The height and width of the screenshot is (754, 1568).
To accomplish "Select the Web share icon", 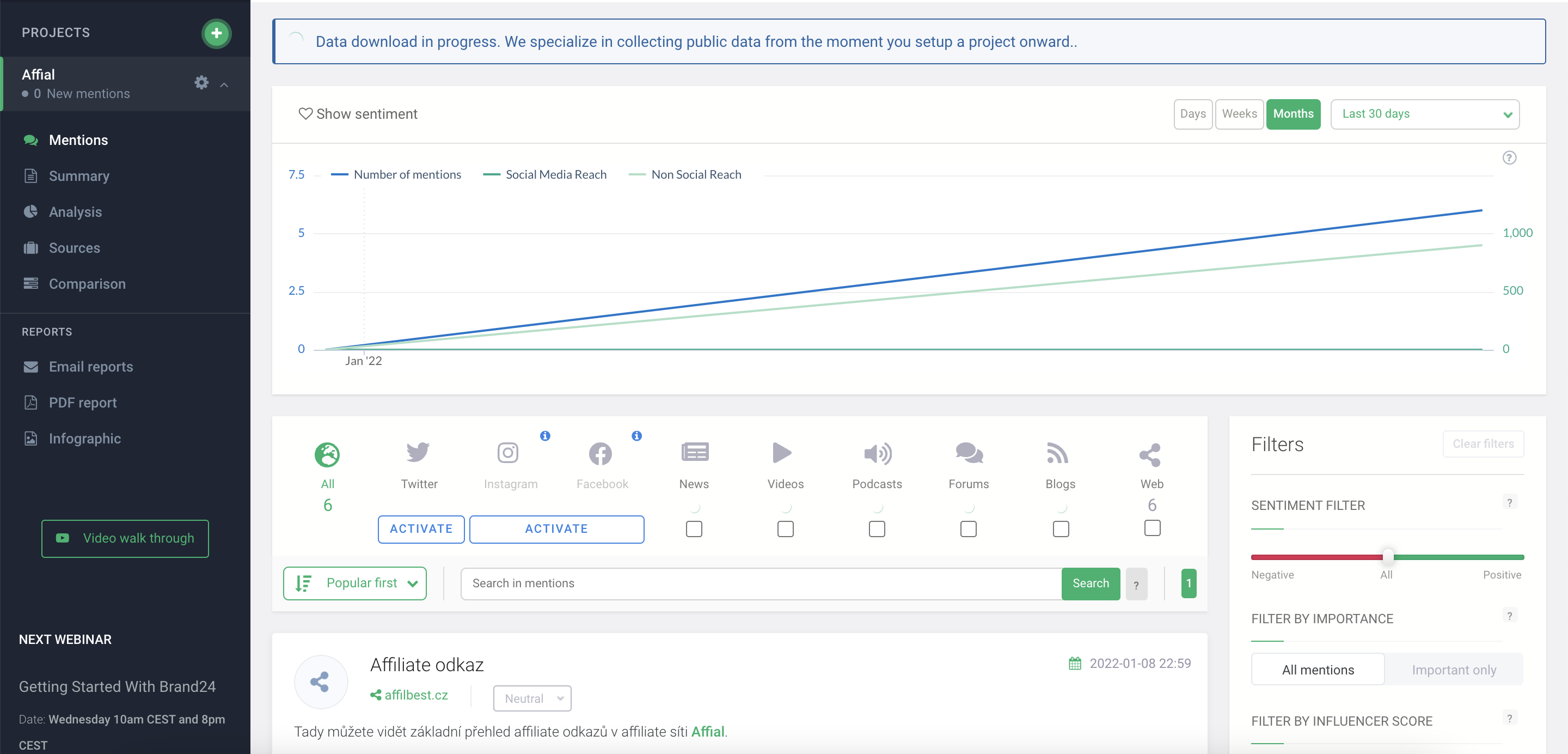I will 1150,454.
